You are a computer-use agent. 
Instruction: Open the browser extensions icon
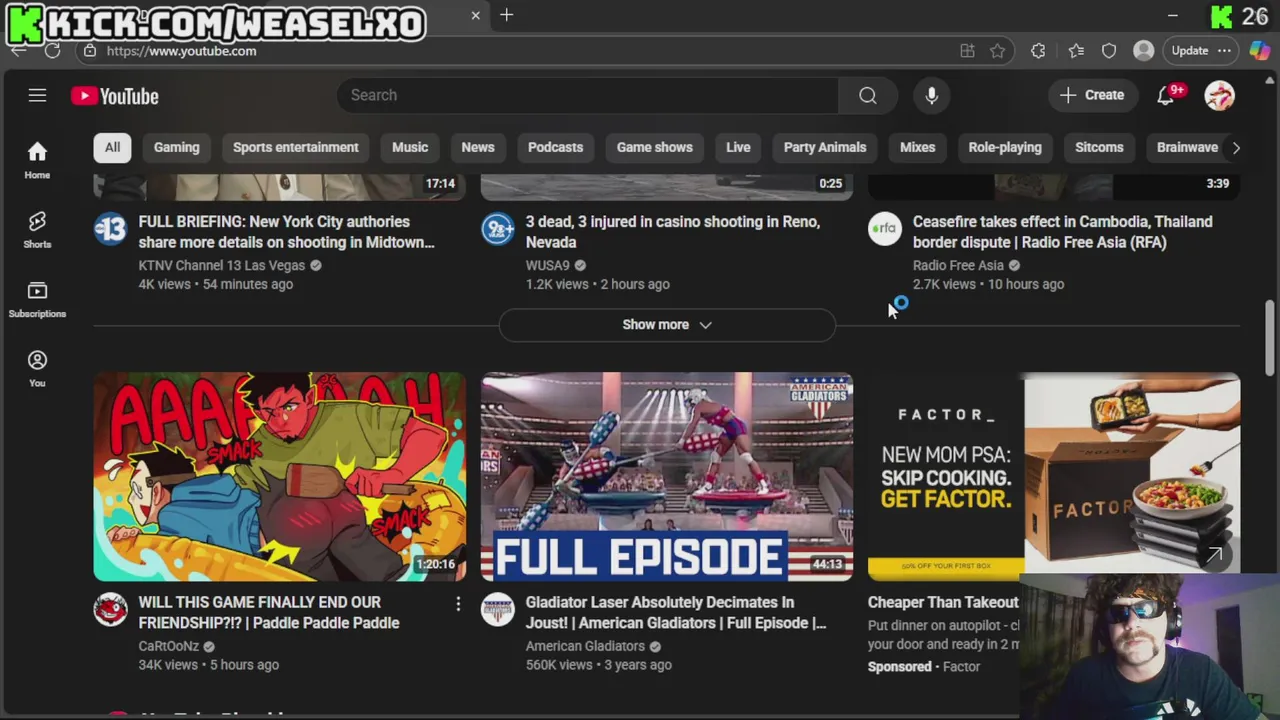click(x=1038, y=50)
